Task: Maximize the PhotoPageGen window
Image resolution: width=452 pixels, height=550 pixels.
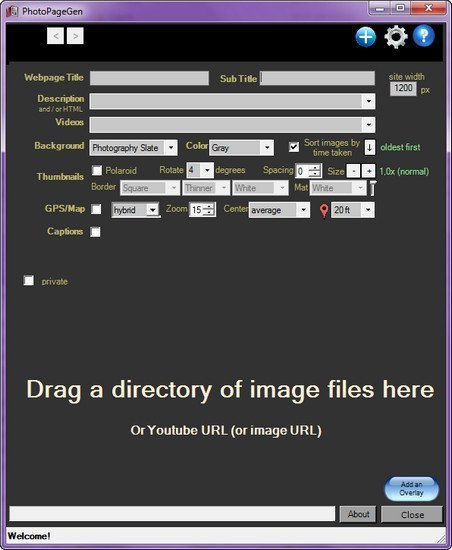Action: click(400, 8)
